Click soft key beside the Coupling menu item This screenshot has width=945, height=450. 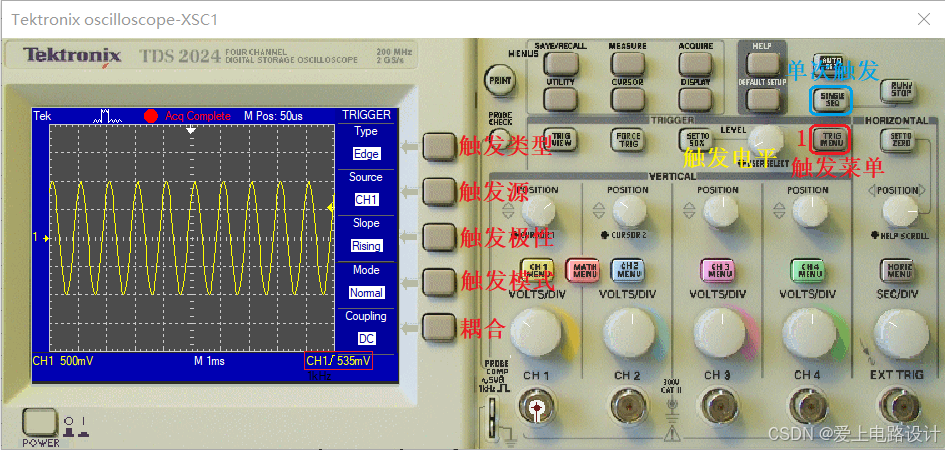click(438, 327)
